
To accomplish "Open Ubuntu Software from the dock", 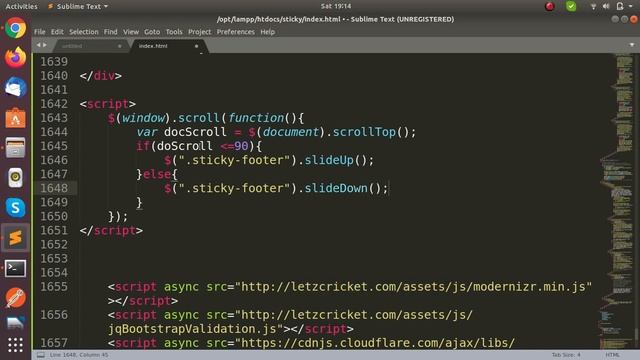I will 16,118.
